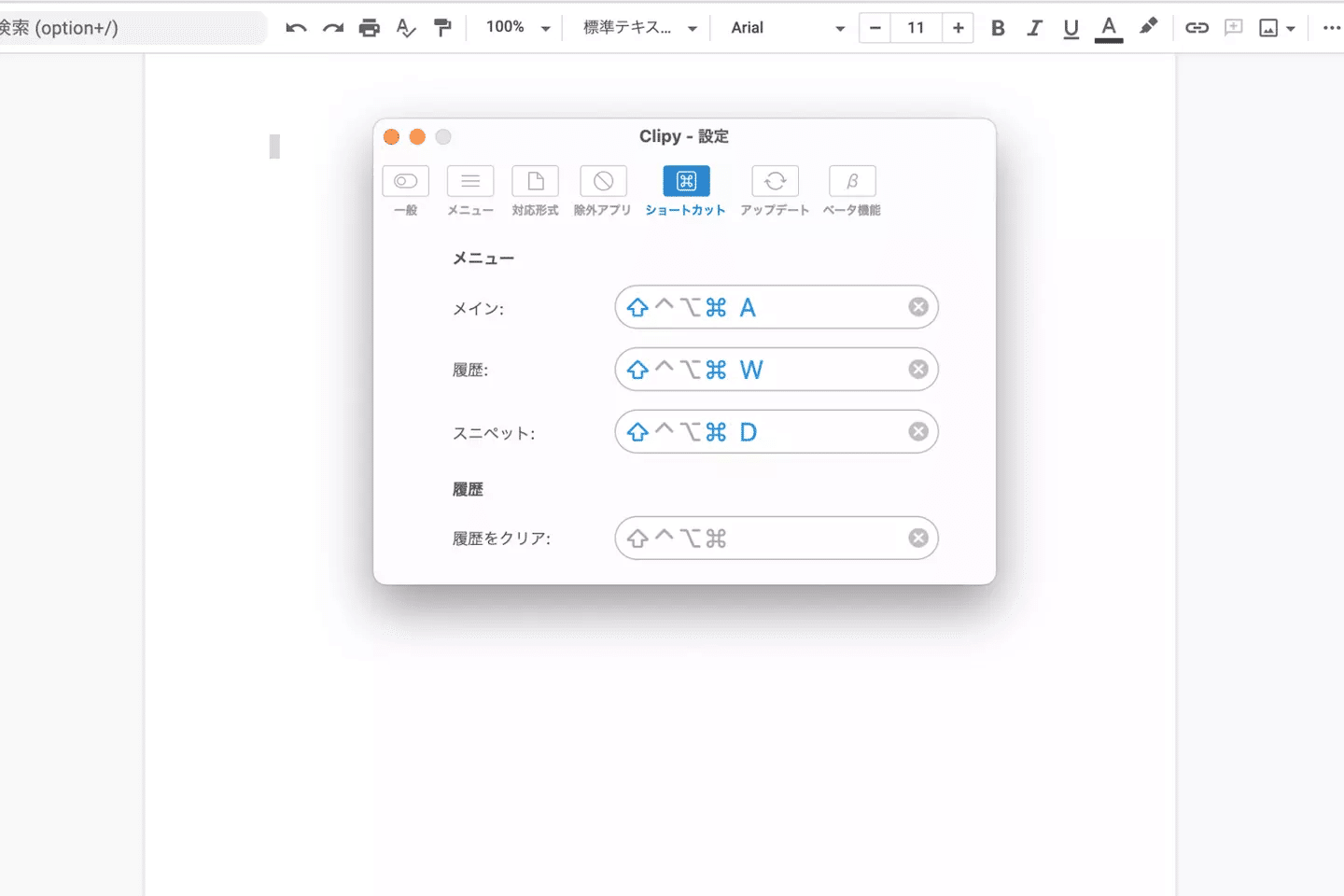
Task: Open the Arial font dropdown
Action: coord(787,28)
